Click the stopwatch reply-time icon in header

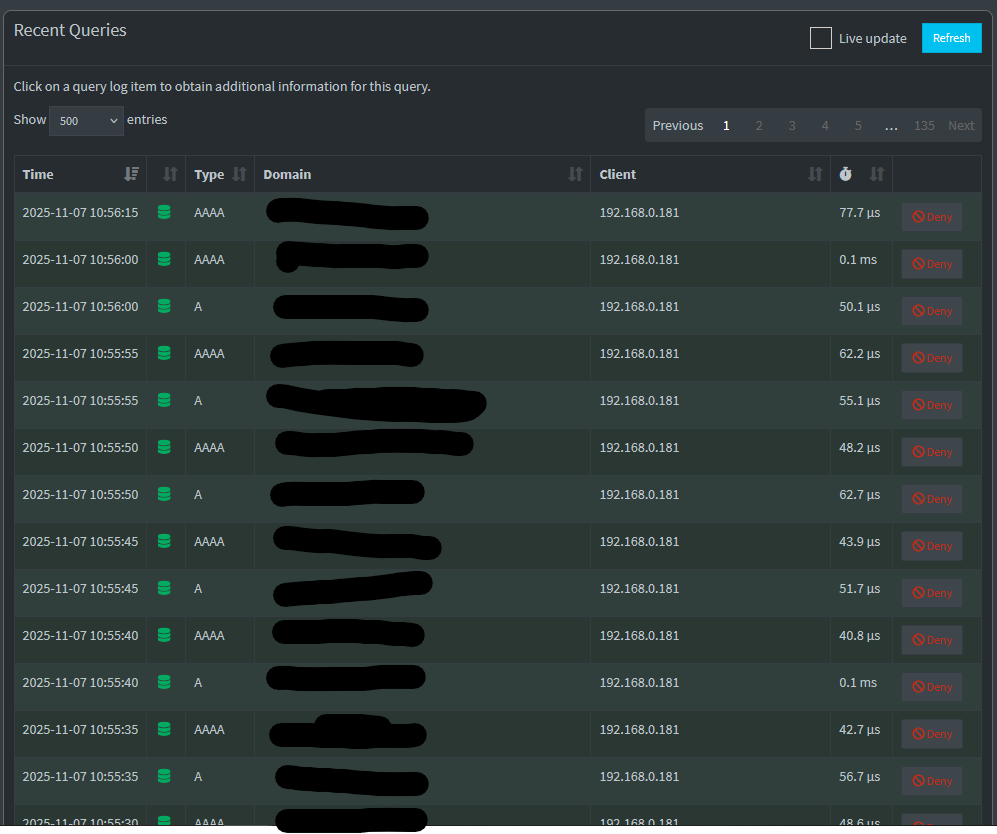tap(845, 174)
